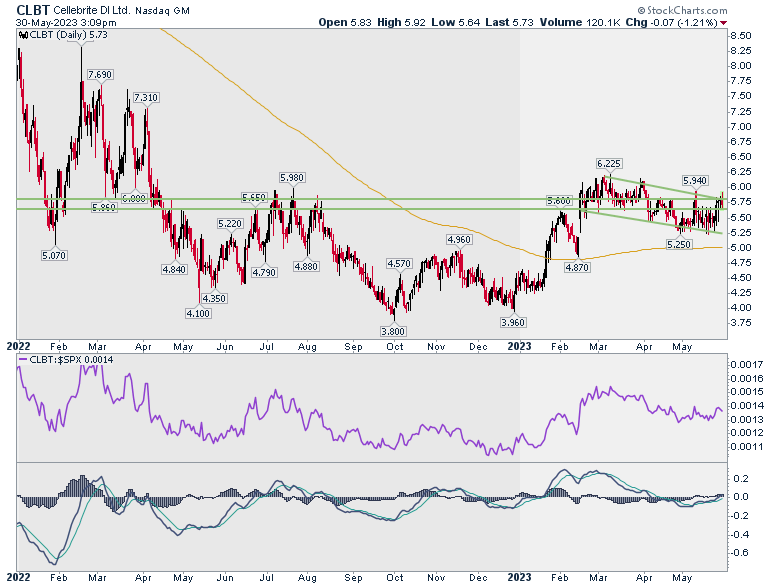
Task: Open the StockCharts.com watermark link
Action: pyautogui.click(x=682, y=10)
